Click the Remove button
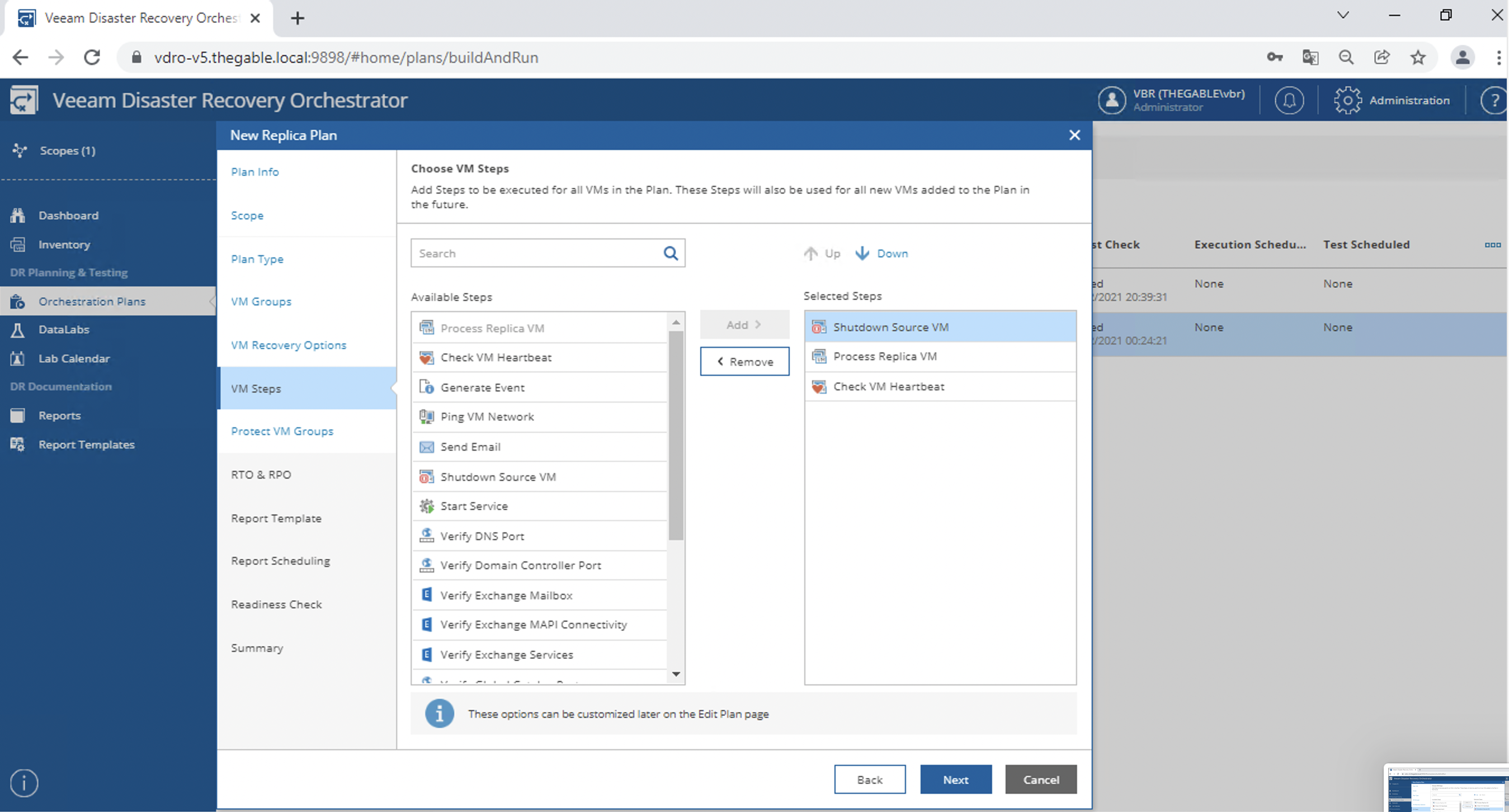The height and width of the screenshot is (812, 1509). 744,361
